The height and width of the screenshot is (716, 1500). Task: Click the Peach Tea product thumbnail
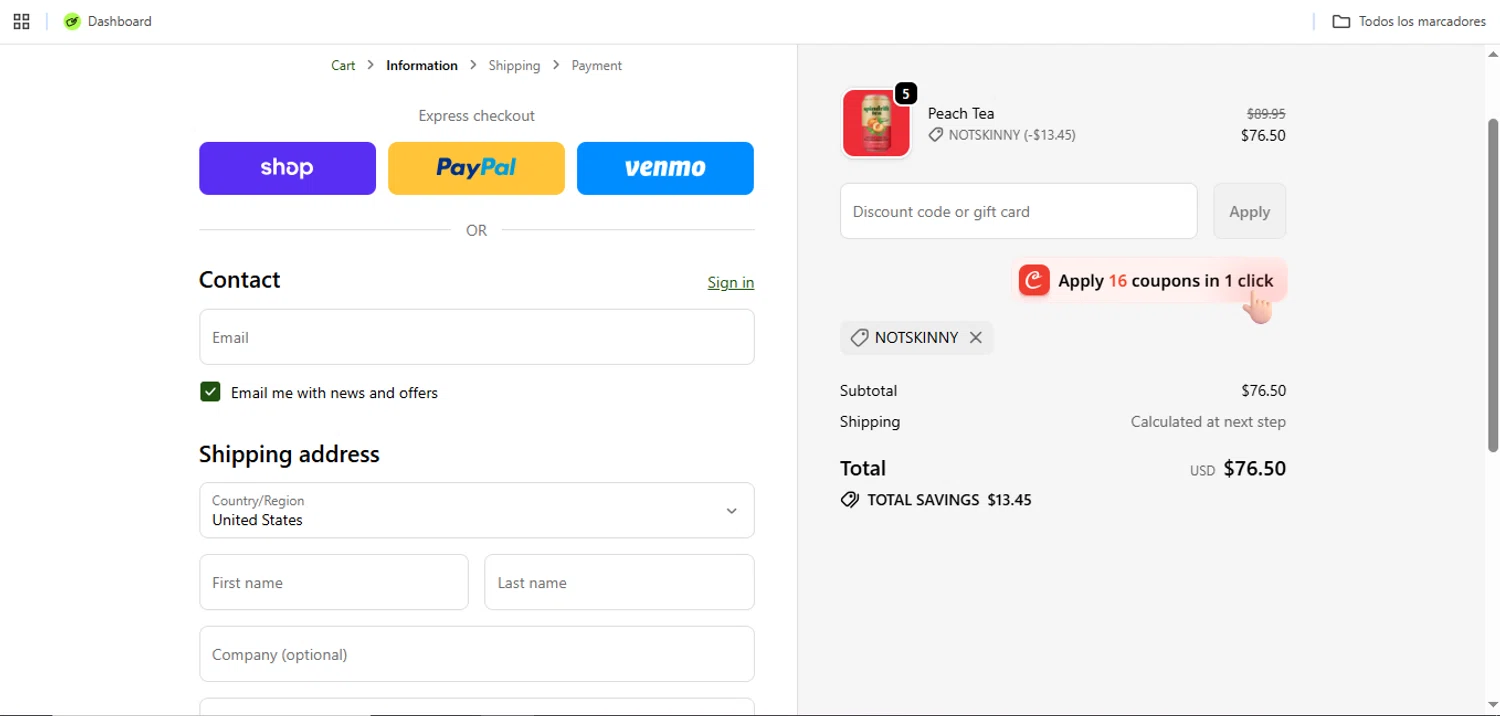tap(876, 124)
